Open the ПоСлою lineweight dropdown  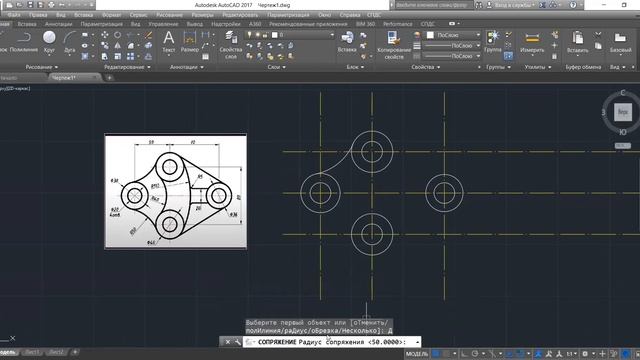(x=452, y=46)
